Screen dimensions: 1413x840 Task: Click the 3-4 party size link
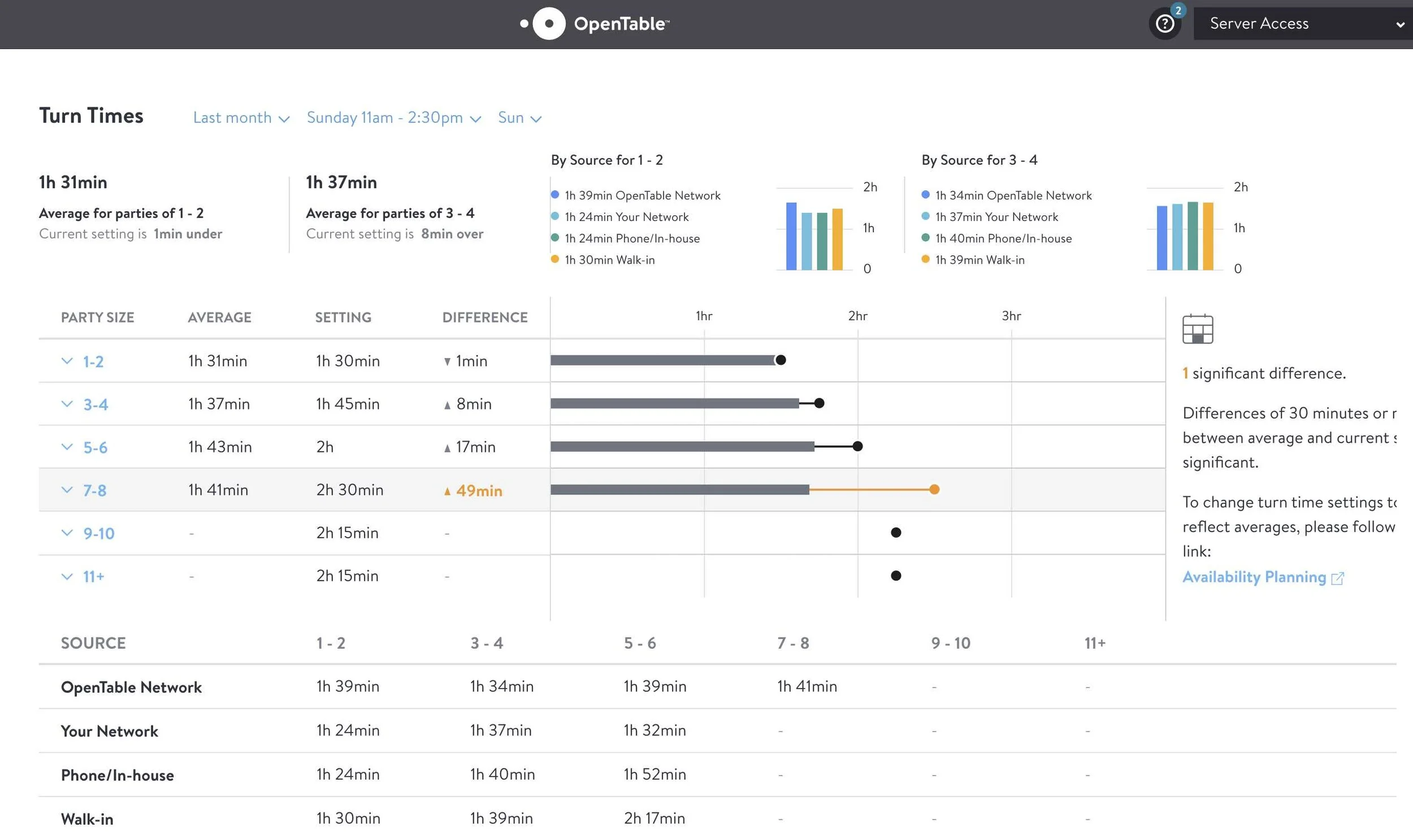(95, 404)
